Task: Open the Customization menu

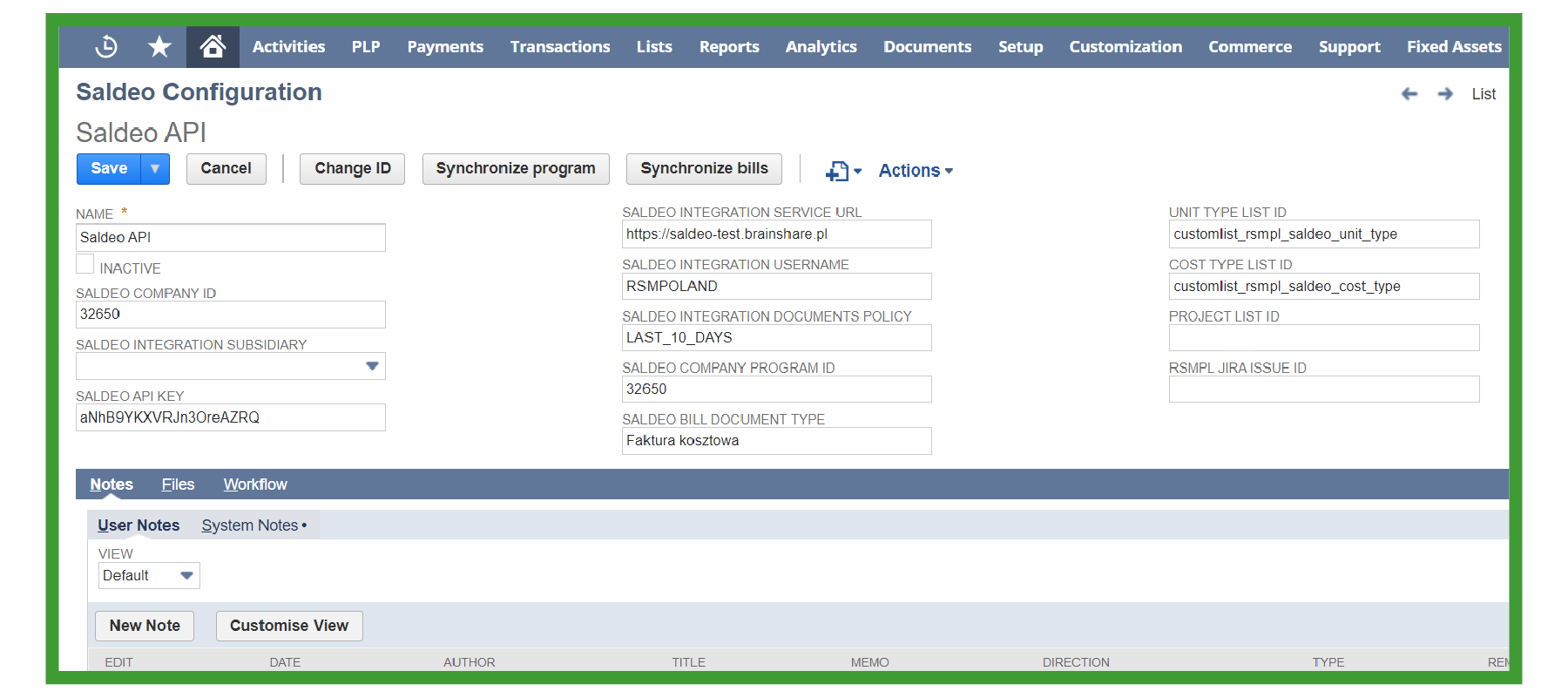Action: (x=1125, y=47)
